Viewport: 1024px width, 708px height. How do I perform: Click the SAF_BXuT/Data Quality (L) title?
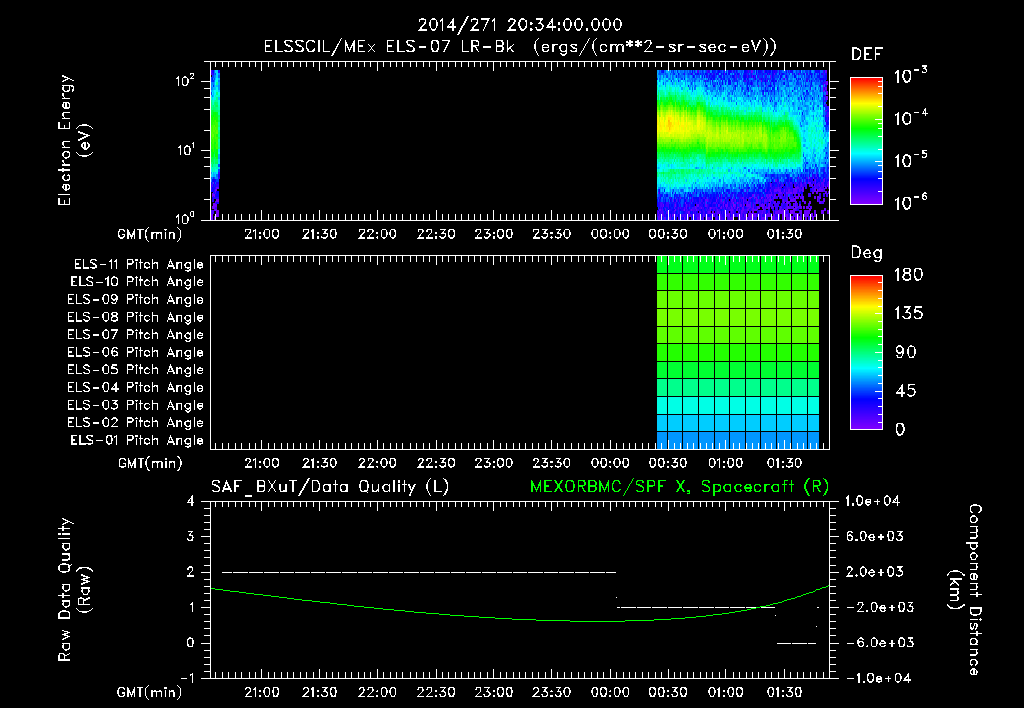[x=330, y=487]
